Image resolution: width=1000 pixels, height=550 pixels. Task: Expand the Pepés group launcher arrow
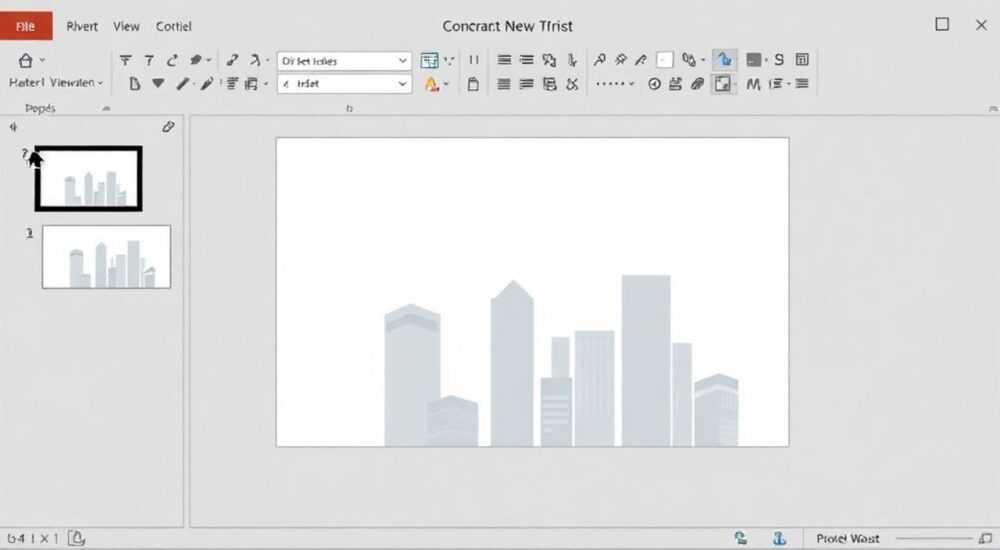click(x=107, y=108)
